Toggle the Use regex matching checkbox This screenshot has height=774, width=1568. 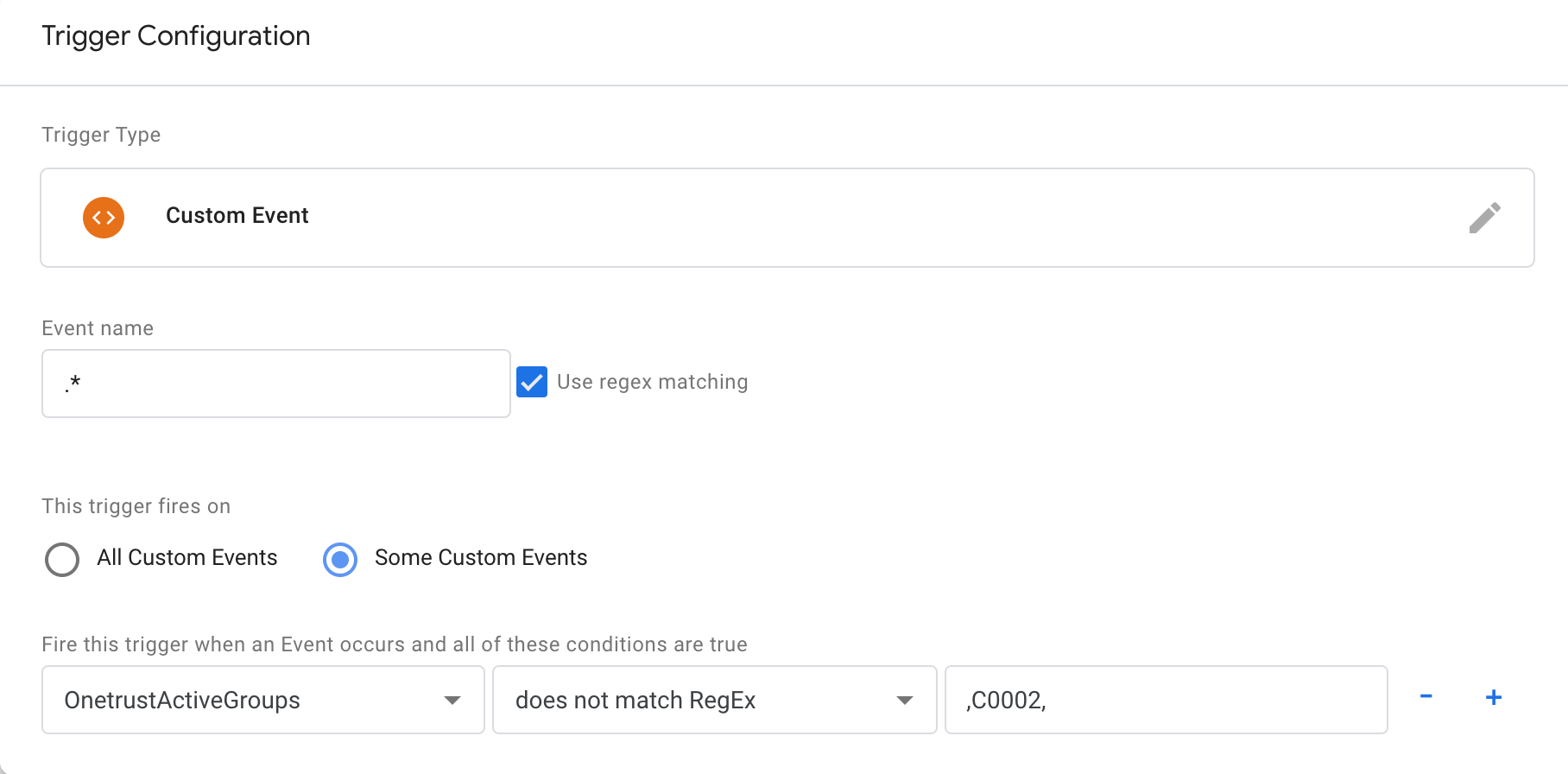532,382
